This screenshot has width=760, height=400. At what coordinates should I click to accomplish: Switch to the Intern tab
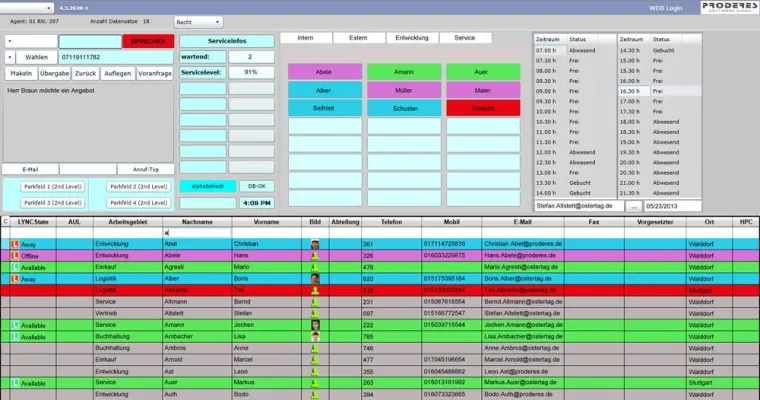[305, 38]
